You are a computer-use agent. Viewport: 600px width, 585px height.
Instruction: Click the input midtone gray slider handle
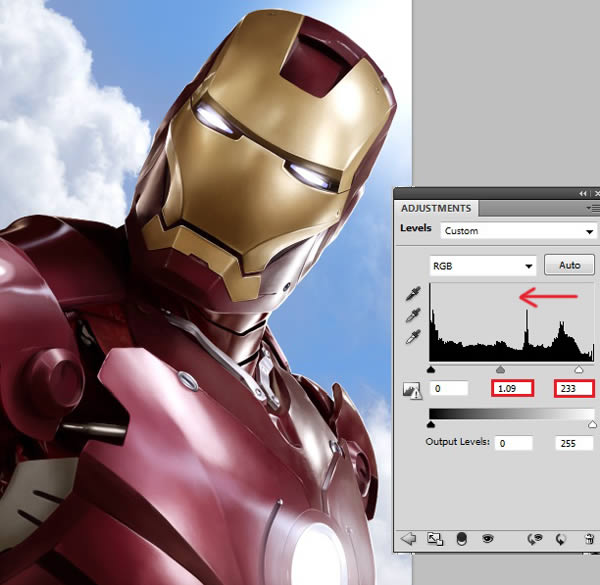(x=501, y=369)
